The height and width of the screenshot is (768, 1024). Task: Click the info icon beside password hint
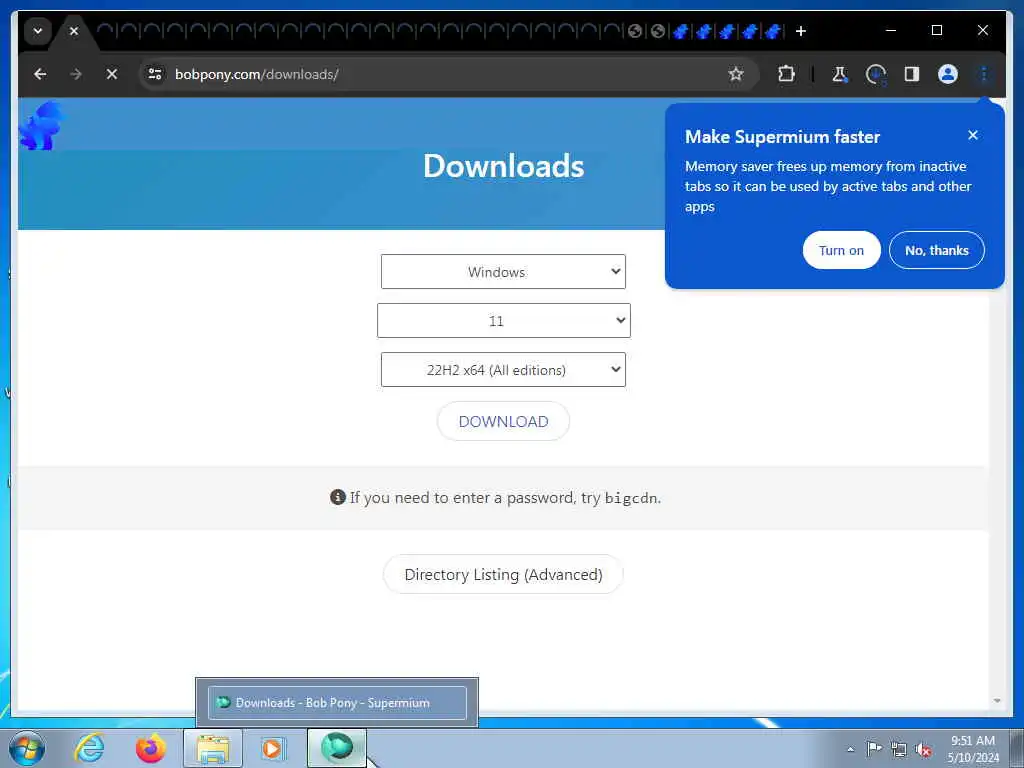(x=338, y=497)
